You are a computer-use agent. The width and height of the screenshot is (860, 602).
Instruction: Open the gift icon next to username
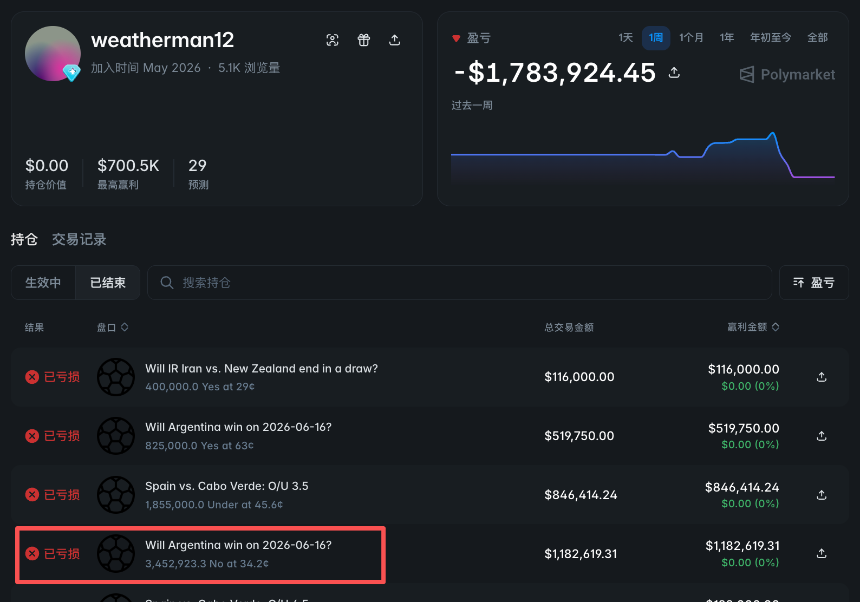[x=364, y=40]
